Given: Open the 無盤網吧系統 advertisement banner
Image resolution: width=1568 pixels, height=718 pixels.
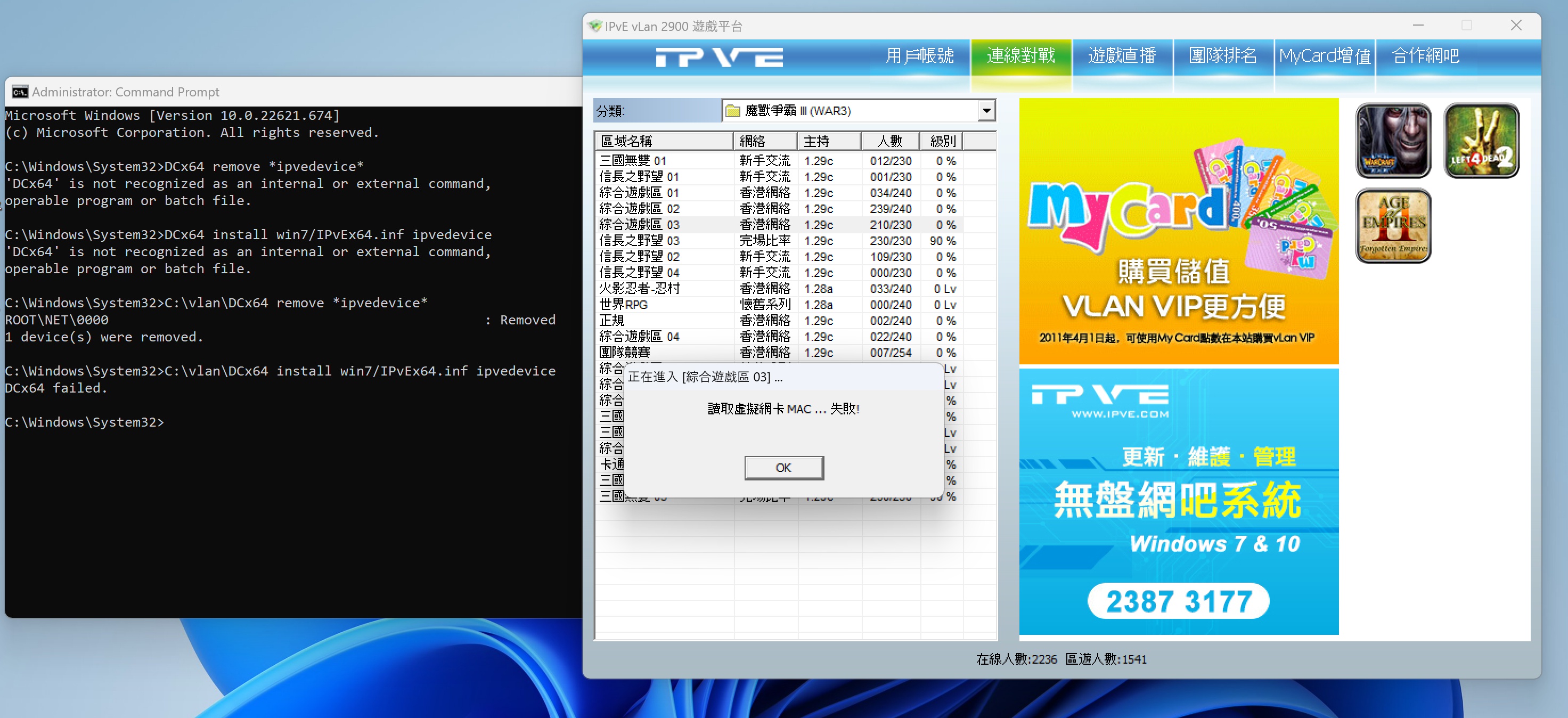Looking at the screenshot, I should click(x=1179, y=501).
